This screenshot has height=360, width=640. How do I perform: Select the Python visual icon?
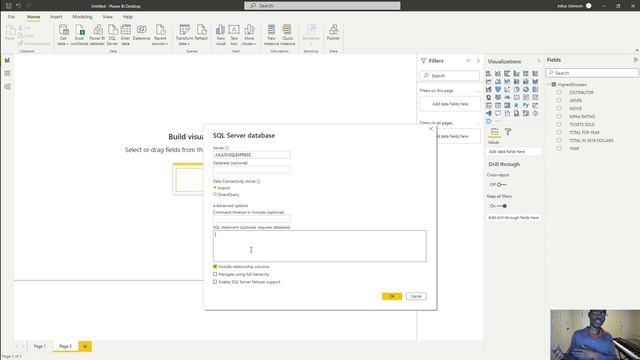[x=526, y=105]
